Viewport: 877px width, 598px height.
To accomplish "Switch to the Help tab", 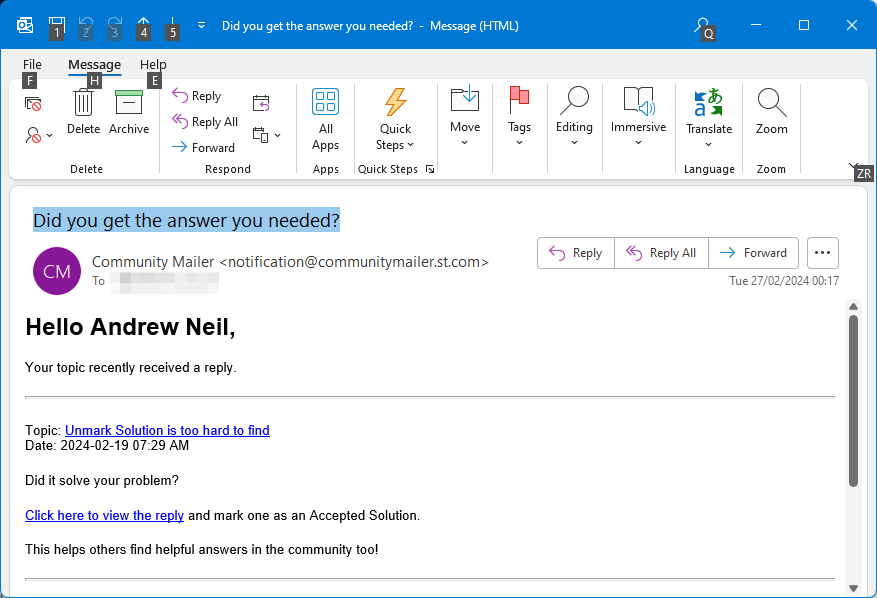I will click(153, 64).
